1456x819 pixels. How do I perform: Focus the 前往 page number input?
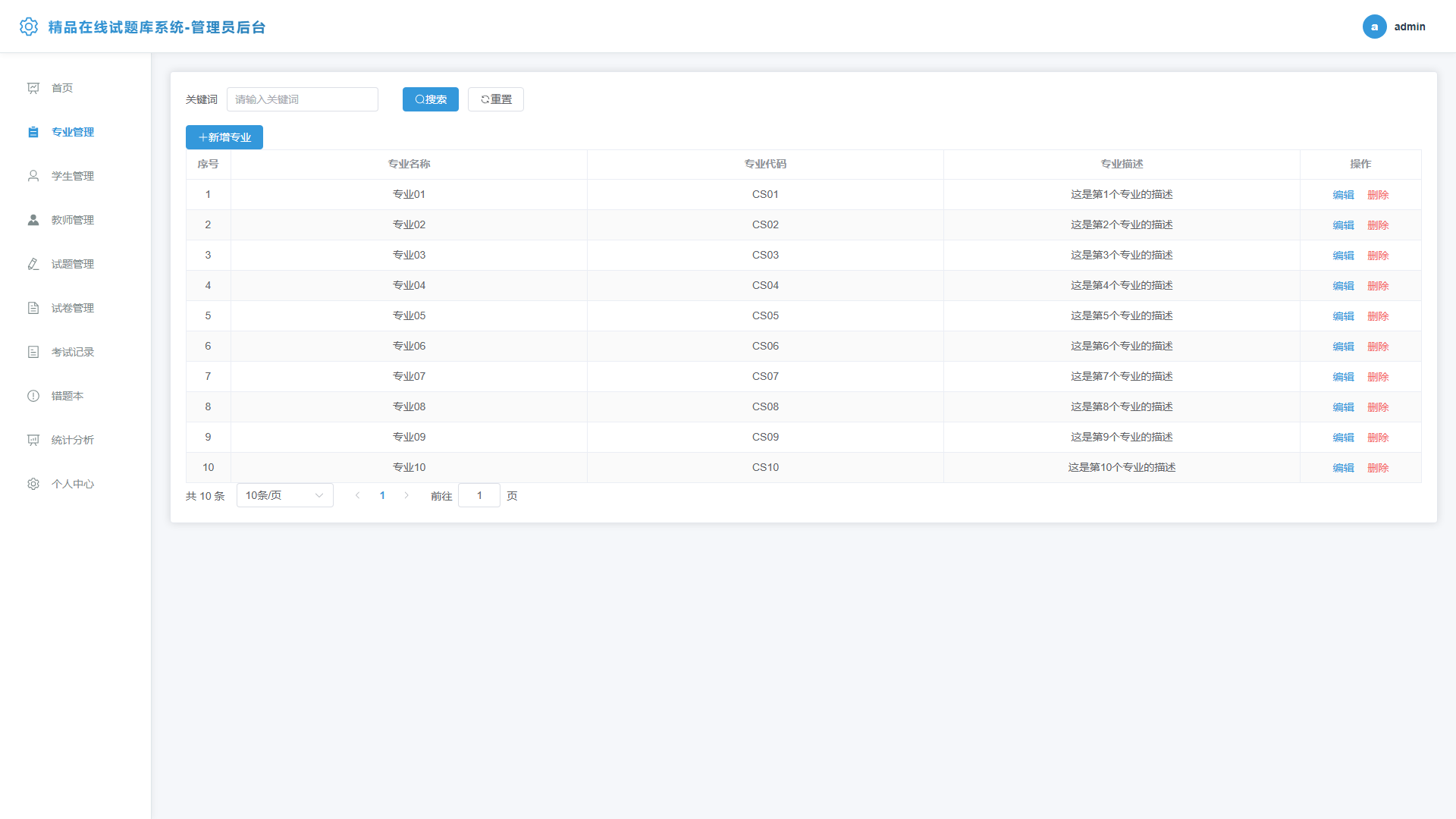click(479, 495)
